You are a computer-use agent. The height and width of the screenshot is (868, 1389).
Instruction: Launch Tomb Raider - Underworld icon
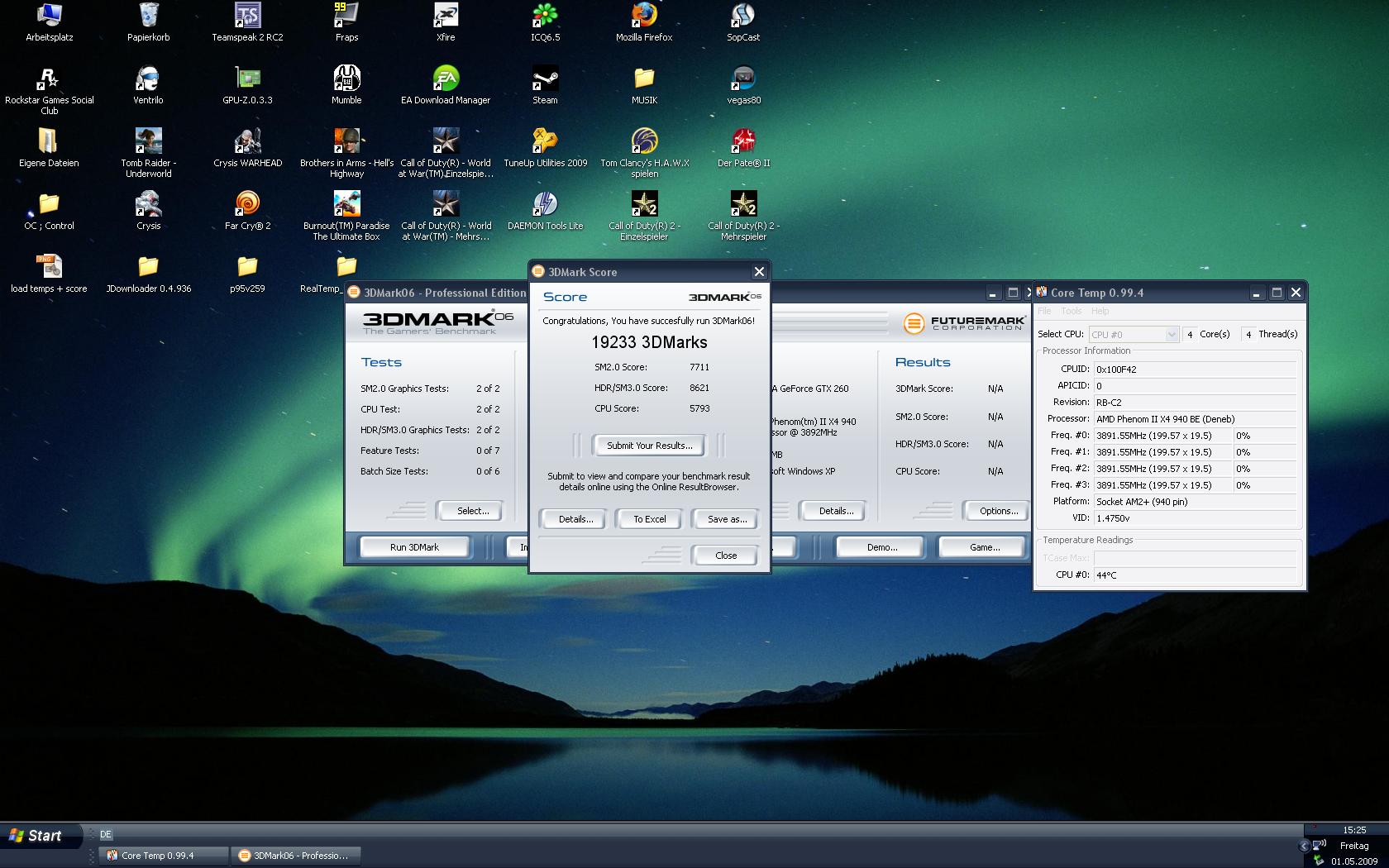click(x=148, y=153)
